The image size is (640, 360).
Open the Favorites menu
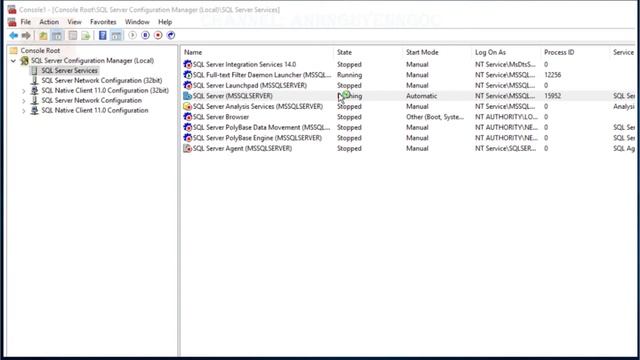click(x=103, y=22)
